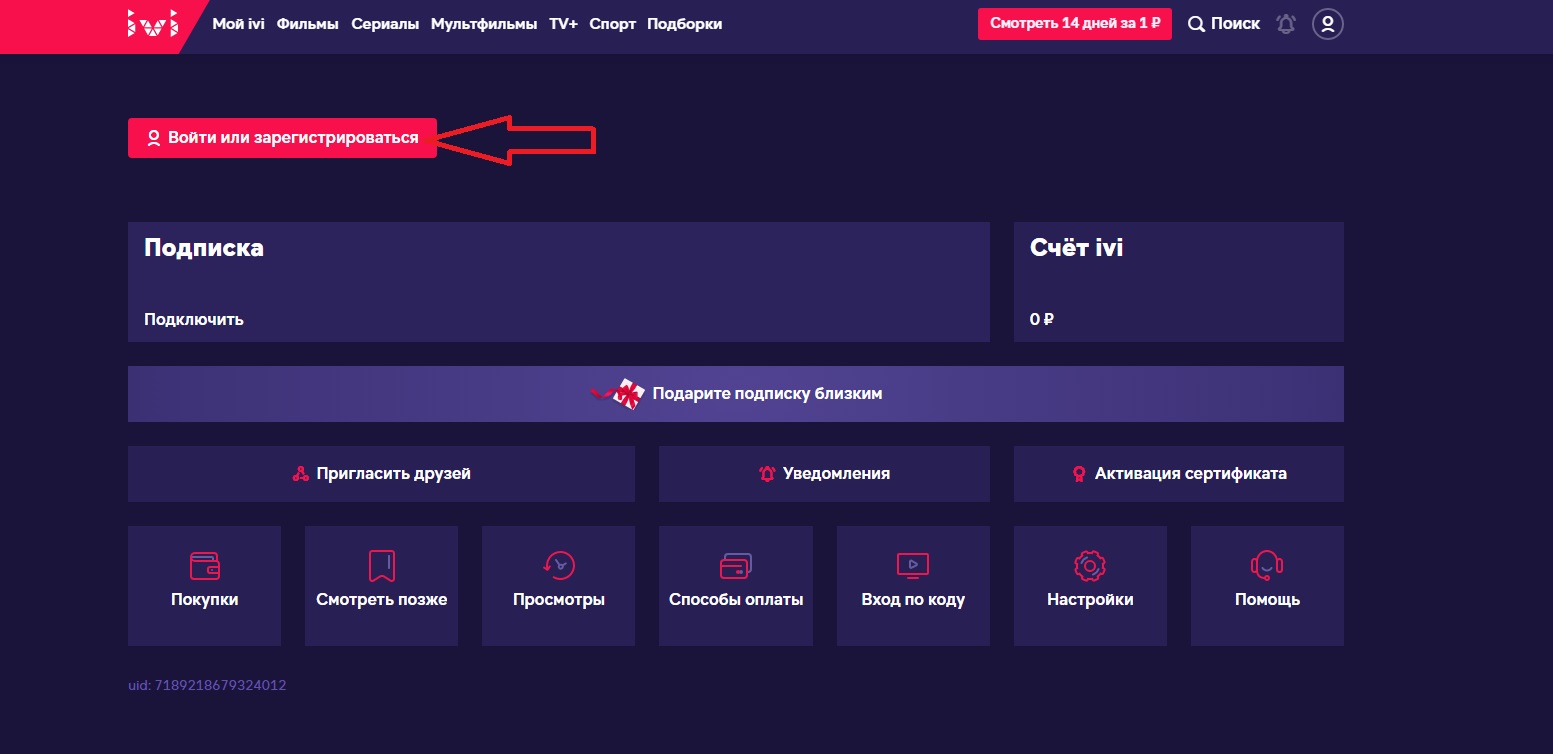1553x754 pixels.
Task: Open the Фильмы menu item
Action: tap(308, 24)
